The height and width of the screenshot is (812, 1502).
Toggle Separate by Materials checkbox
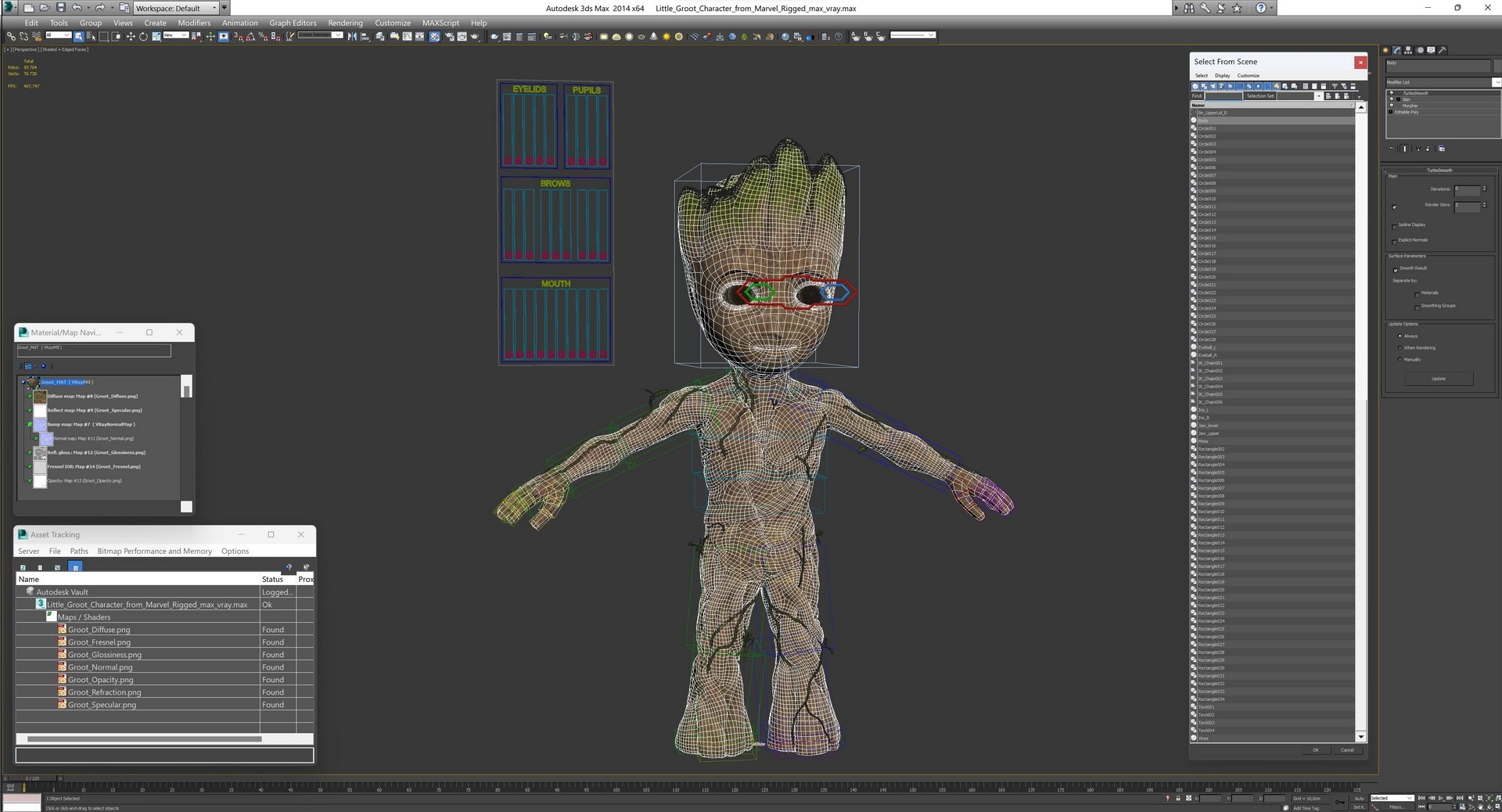coord(1417,294)
